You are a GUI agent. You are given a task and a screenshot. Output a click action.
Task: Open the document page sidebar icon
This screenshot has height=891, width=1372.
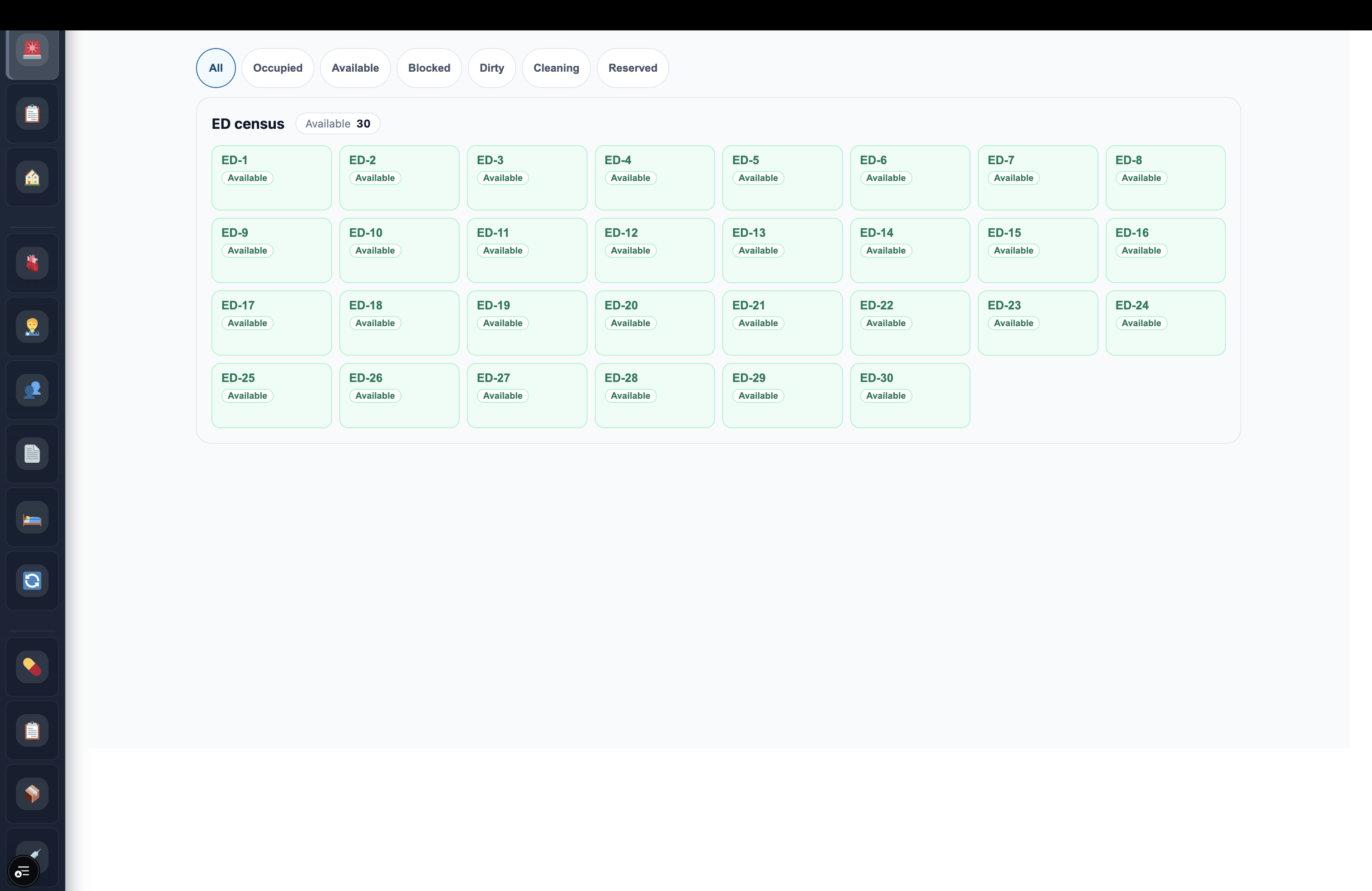[x=32, y=454]
